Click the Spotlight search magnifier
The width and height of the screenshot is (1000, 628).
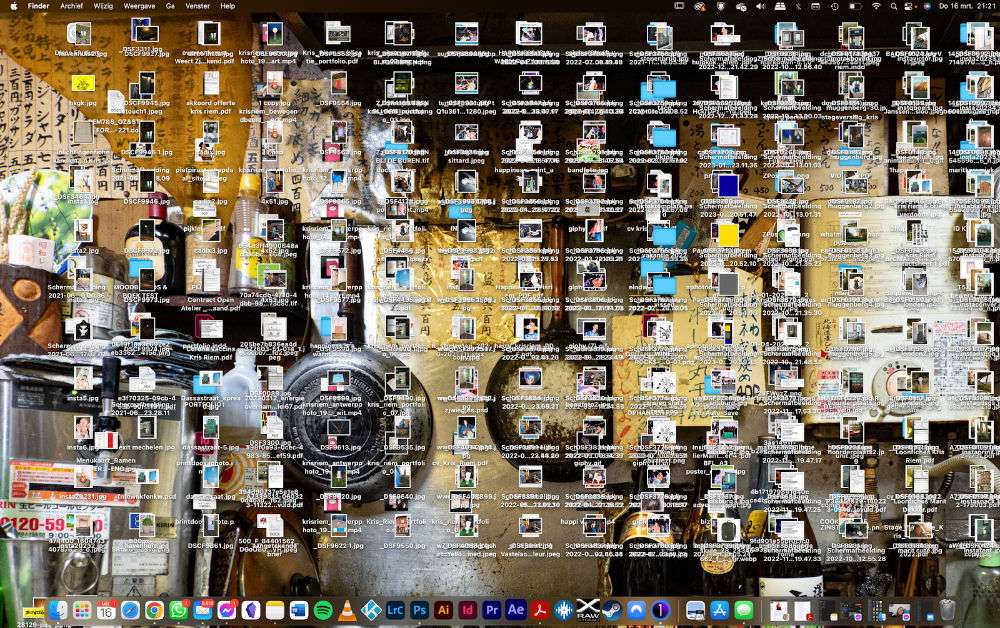click(893, 6)
